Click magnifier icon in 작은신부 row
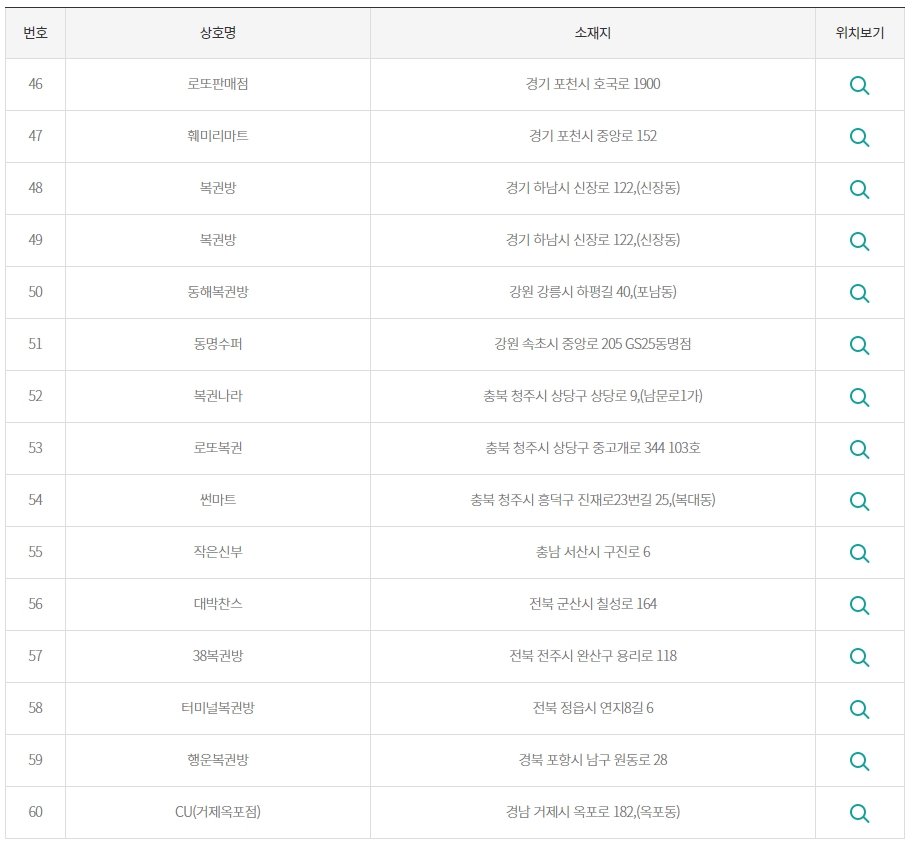Screen dimensions: 913x846 [859, 553]
